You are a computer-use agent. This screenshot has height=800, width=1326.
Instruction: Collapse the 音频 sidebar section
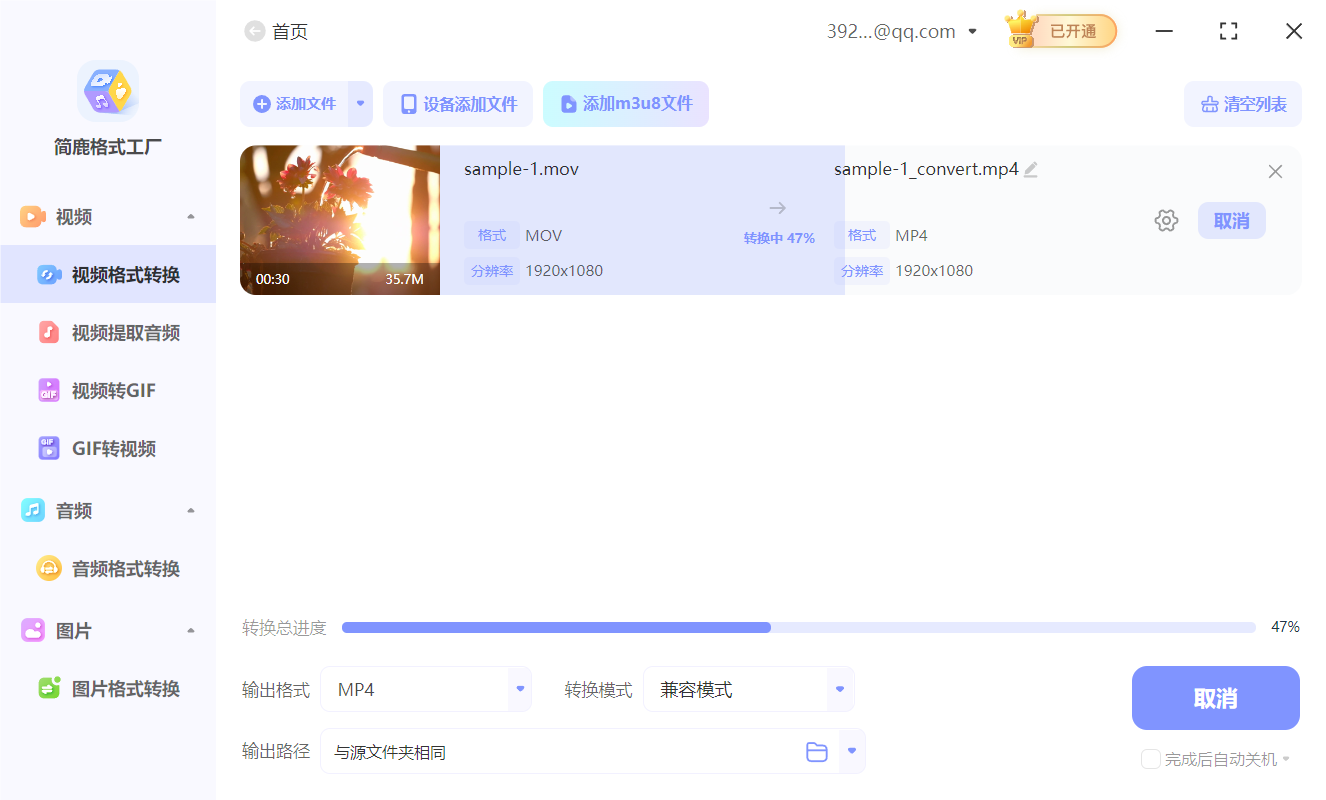click(191, 511)
